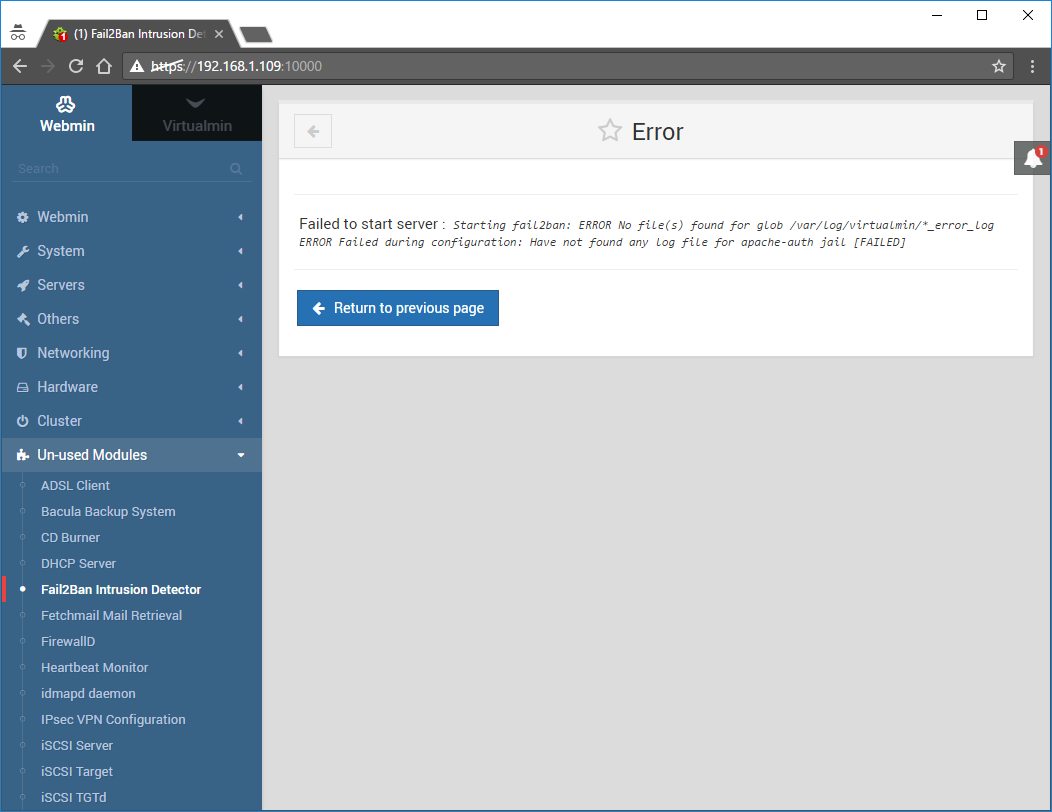
Task: Click the Others hammer icon
Action: 23,319
